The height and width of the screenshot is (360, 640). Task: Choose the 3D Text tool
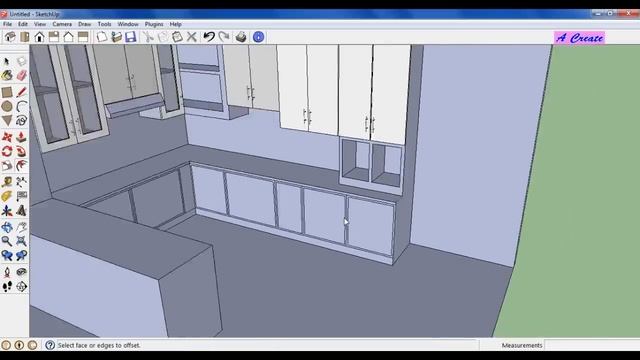click(x=21, y=211)
